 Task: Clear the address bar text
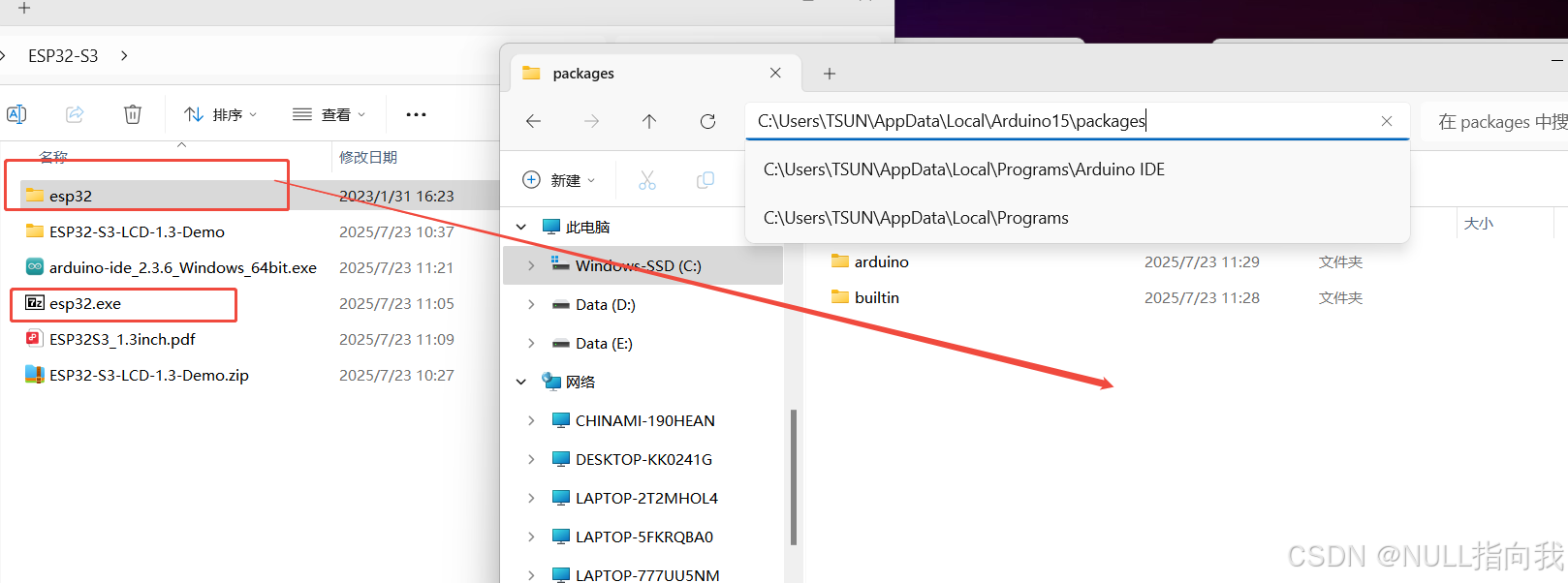[1387, 121]
